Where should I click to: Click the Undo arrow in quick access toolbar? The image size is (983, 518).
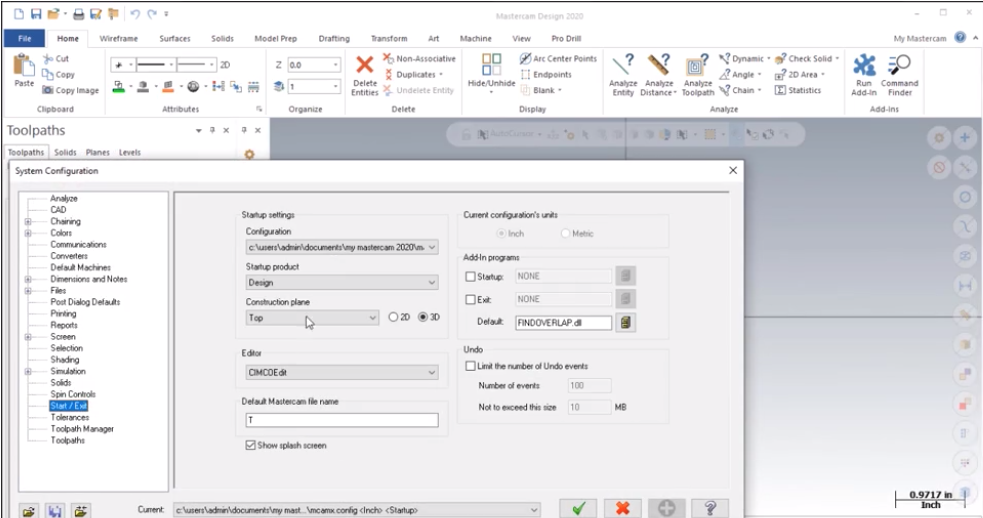(x=135, y=14)
